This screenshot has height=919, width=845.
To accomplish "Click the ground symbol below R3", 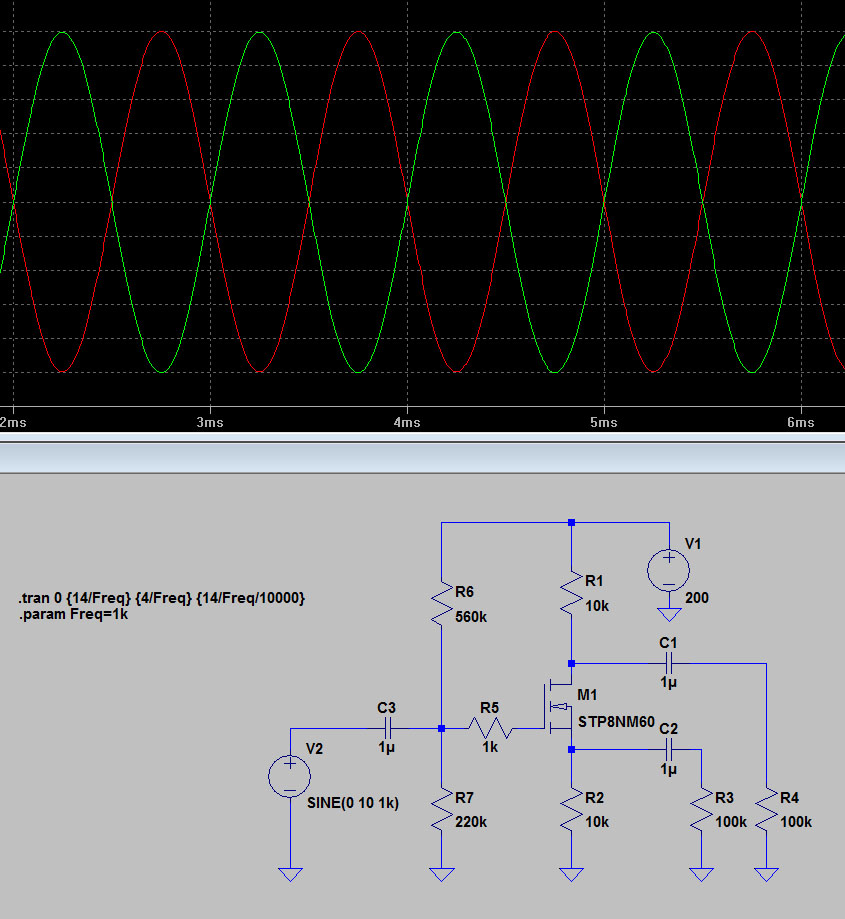I will point(701,874).
